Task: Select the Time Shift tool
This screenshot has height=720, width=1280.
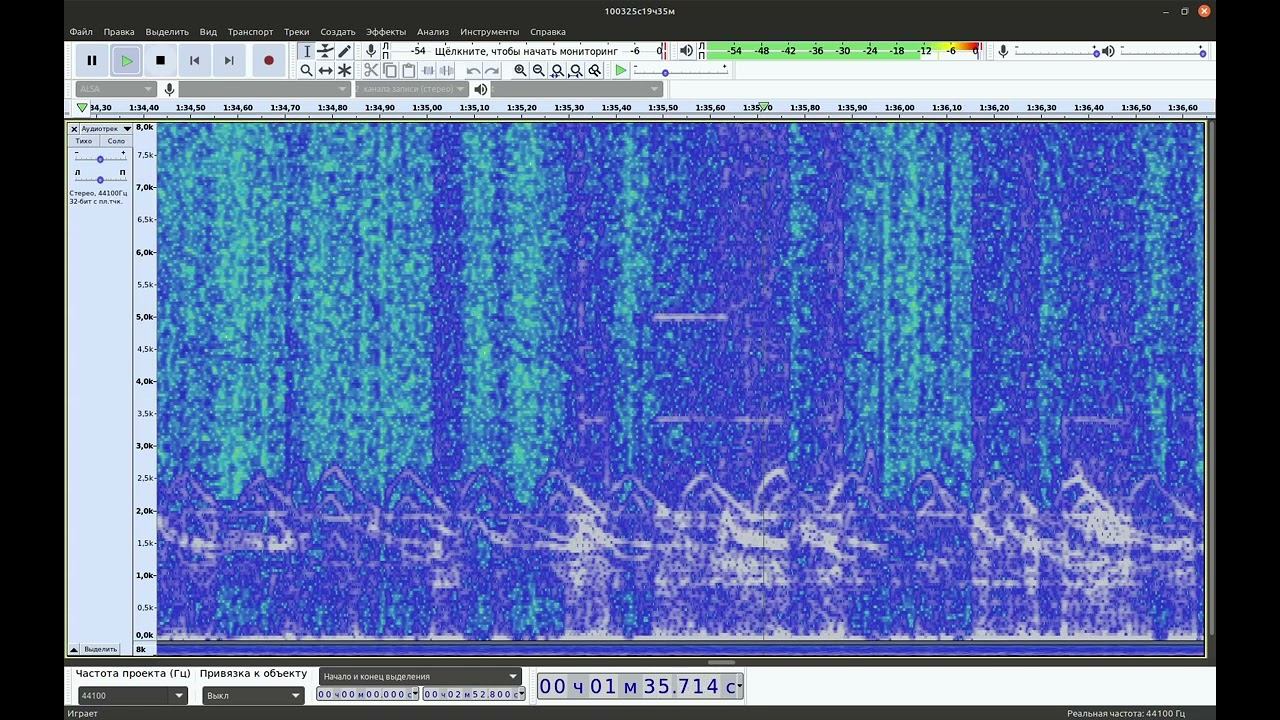Action: 326,70
